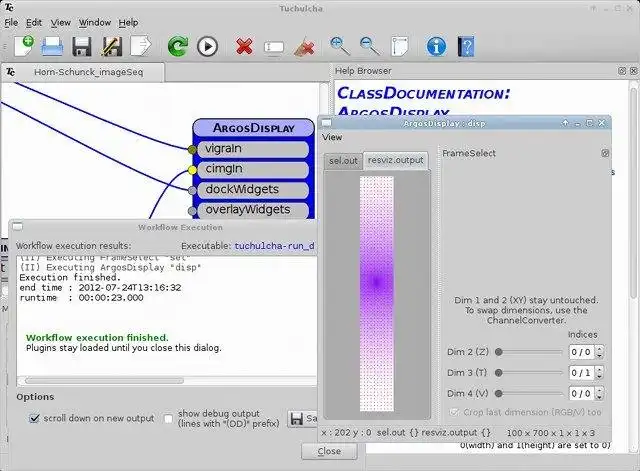Click the blue info circle icon

[x=436, y=46]
